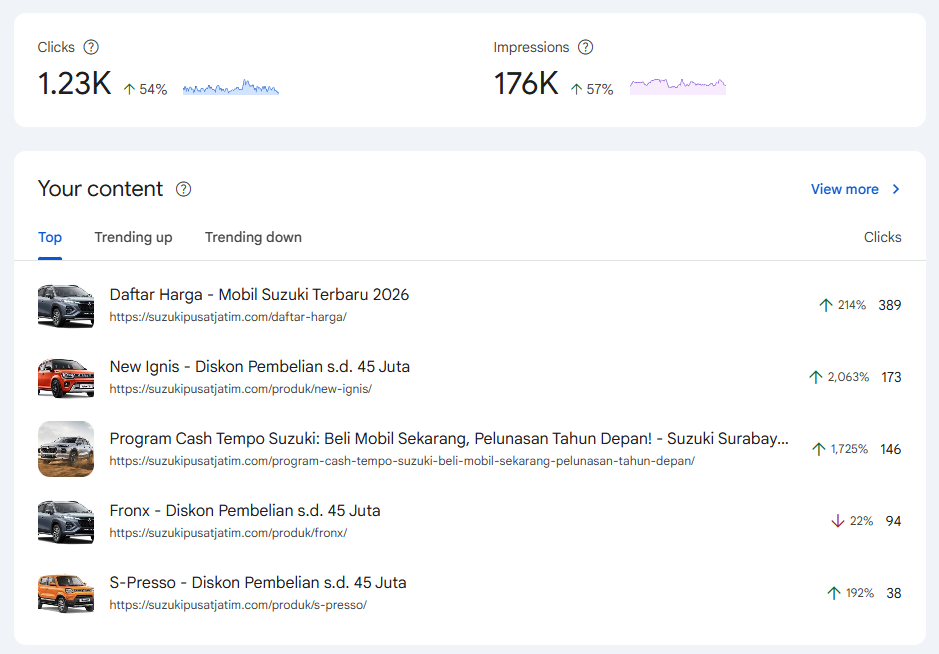
Task: Switch to the Trending up tab
Action: [133, 237]
